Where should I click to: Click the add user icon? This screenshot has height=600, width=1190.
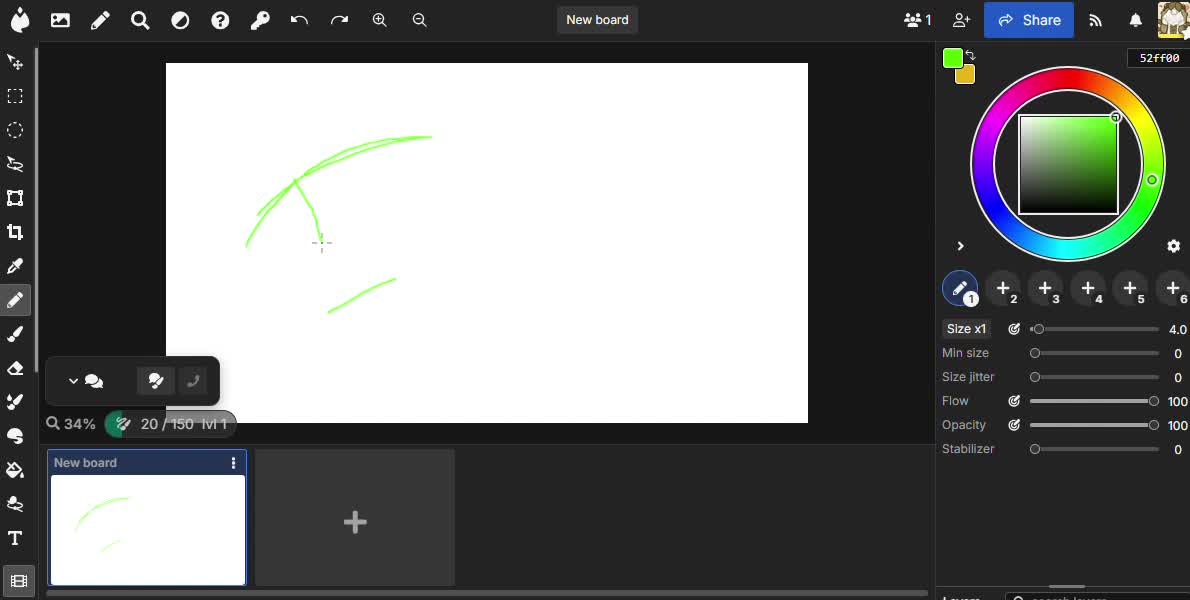click(x=961, y=20)
